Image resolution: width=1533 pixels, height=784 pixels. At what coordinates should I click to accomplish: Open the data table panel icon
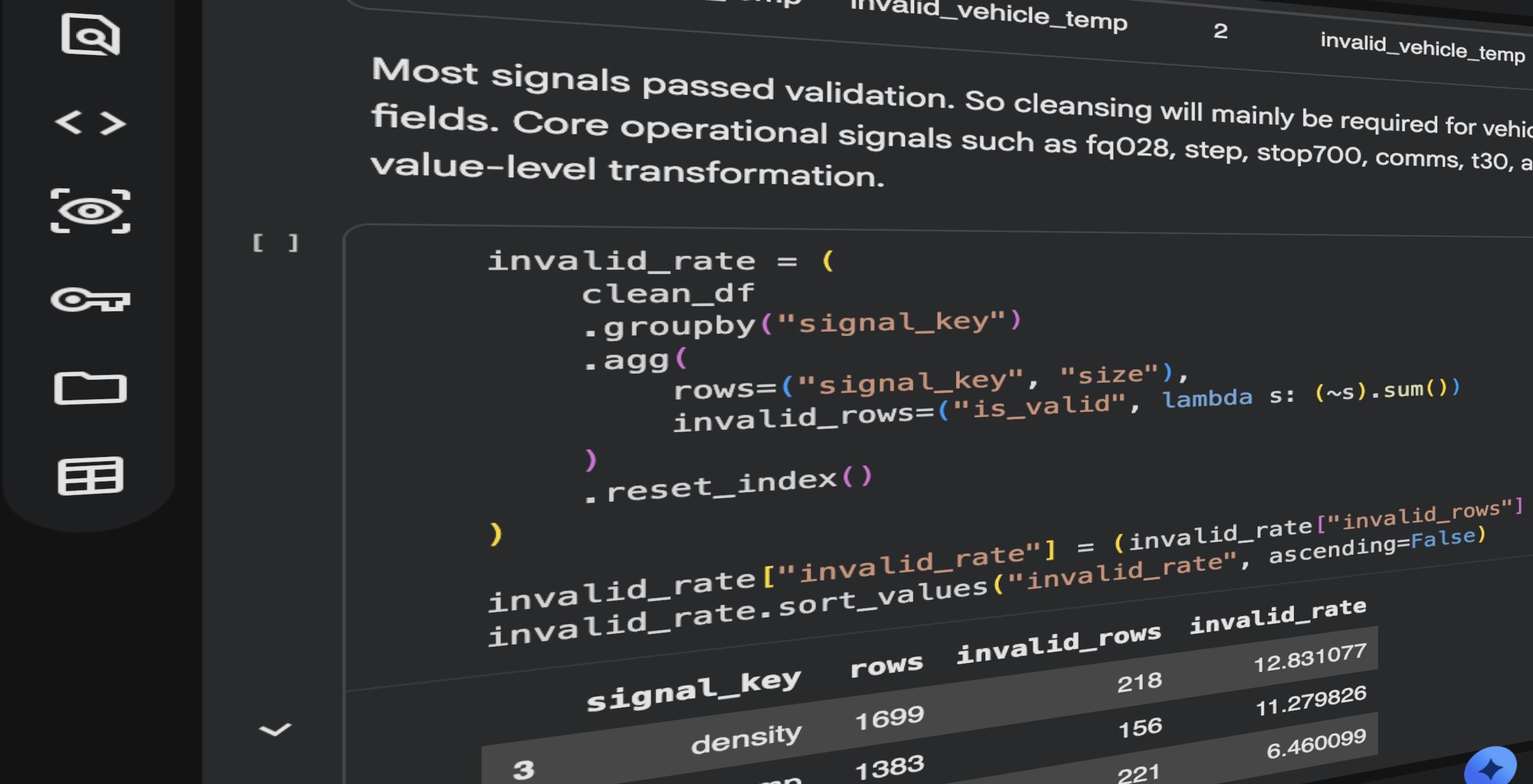(91, 476)
